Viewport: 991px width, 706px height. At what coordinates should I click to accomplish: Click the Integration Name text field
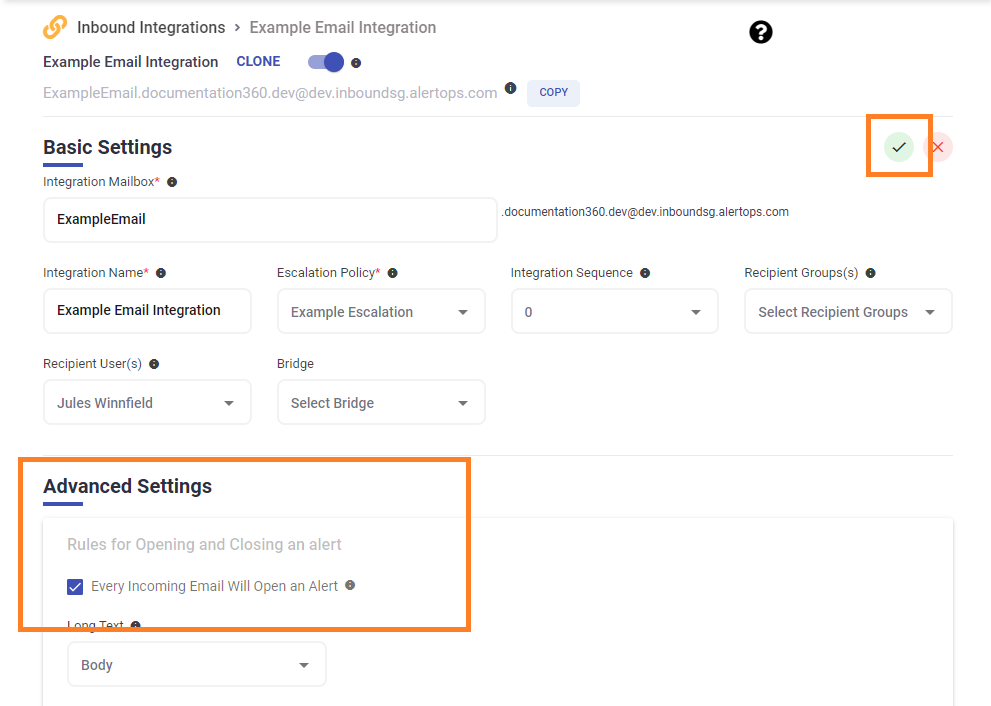pos(147,311)
